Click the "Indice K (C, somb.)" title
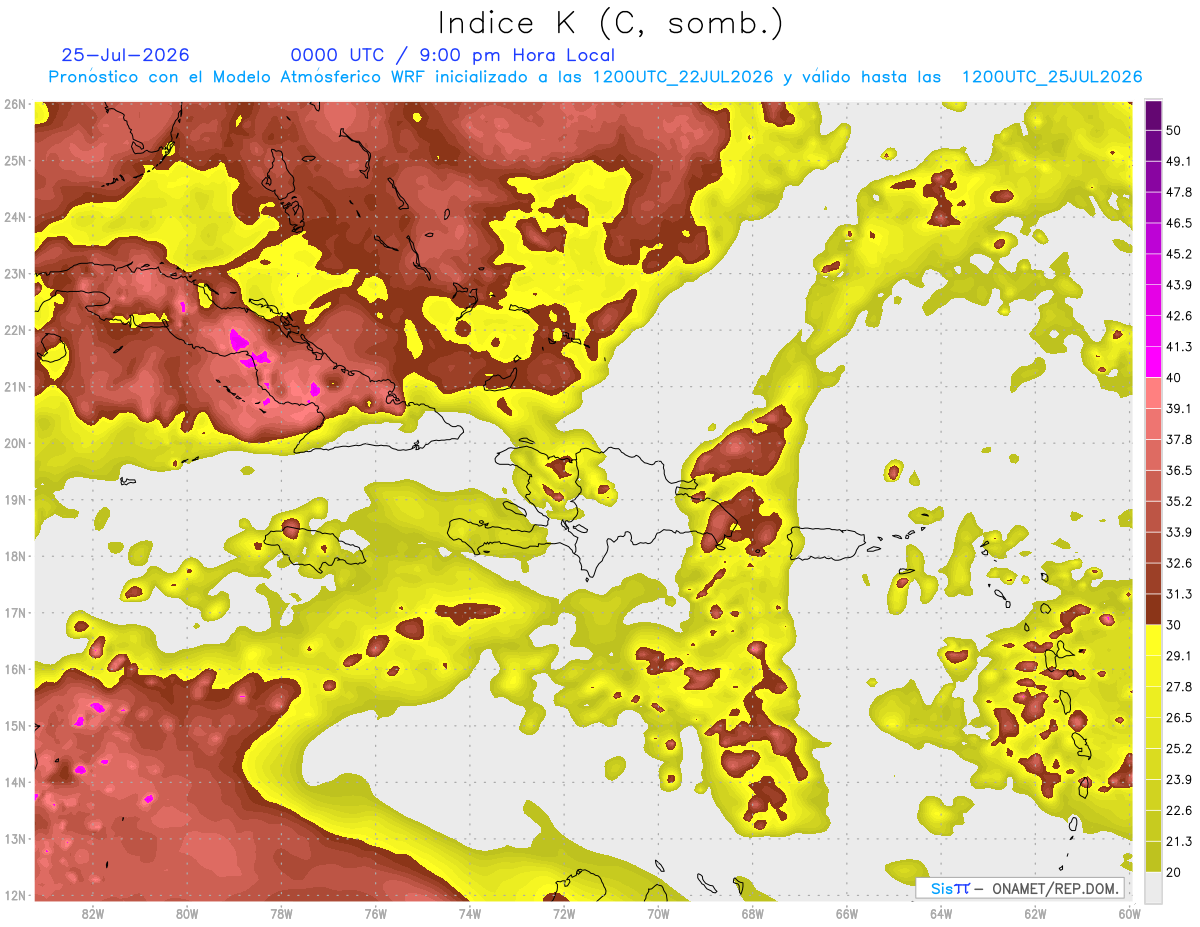The image size is (1200, 927). [x=610, y=23]
